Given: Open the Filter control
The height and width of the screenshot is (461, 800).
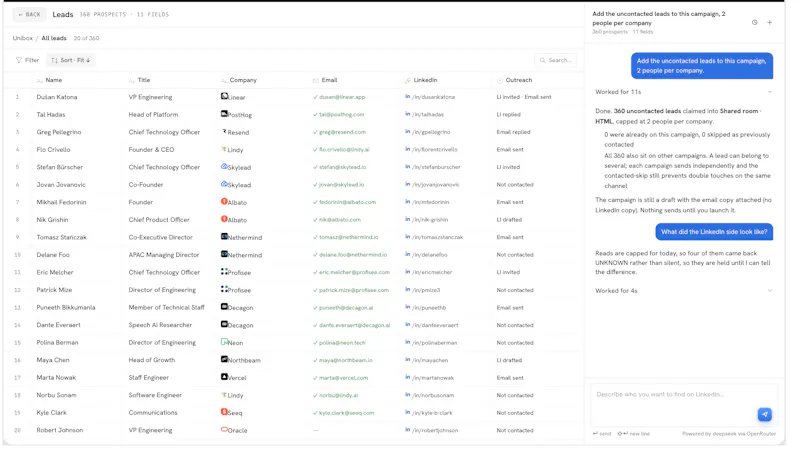Looking at the screenshot, I should [x=28, y=60].
